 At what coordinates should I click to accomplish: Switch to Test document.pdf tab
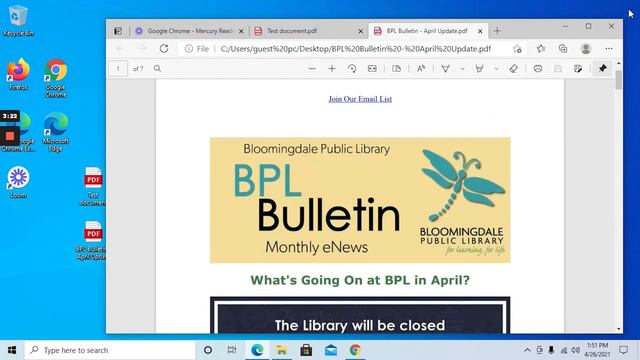308,31
